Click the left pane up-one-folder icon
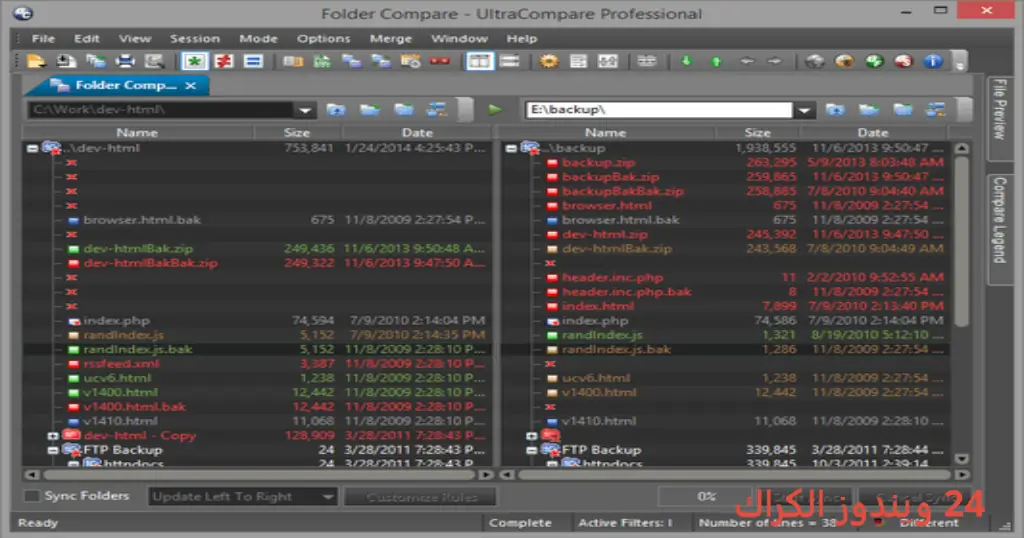 [x=336, y=110]
